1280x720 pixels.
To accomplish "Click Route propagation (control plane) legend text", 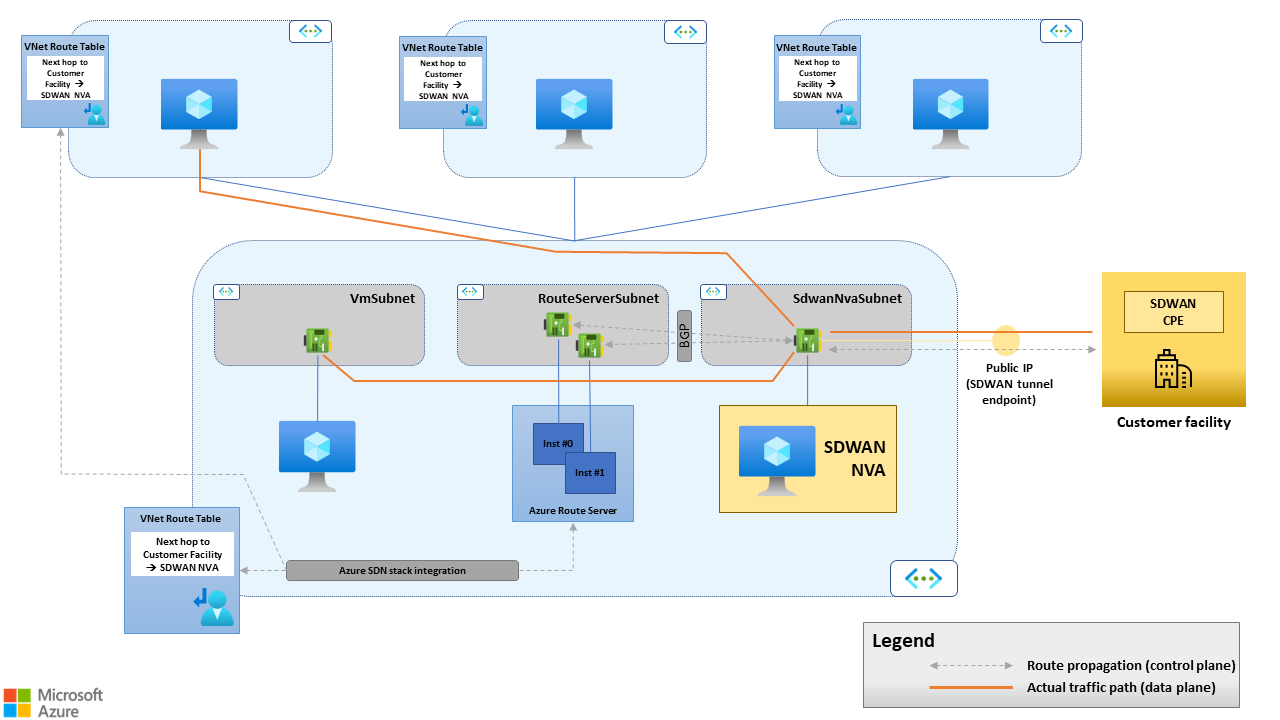I will tap(1131, 666).
